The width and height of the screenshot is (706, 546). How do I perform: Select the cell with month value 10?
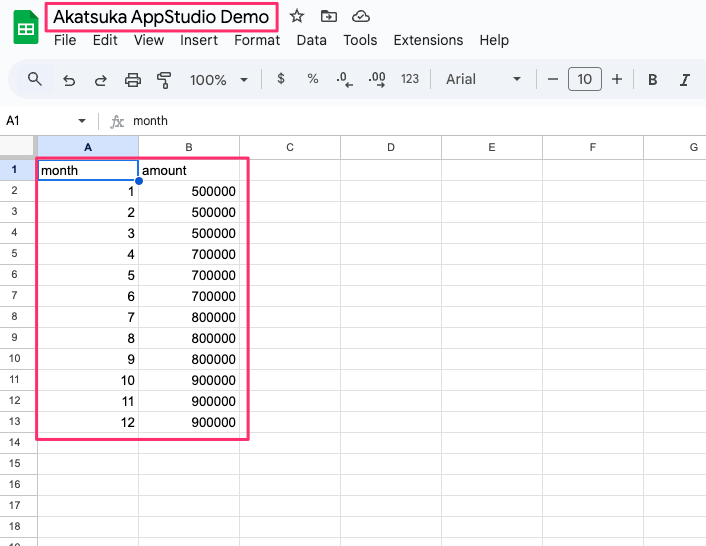(88, 380)
